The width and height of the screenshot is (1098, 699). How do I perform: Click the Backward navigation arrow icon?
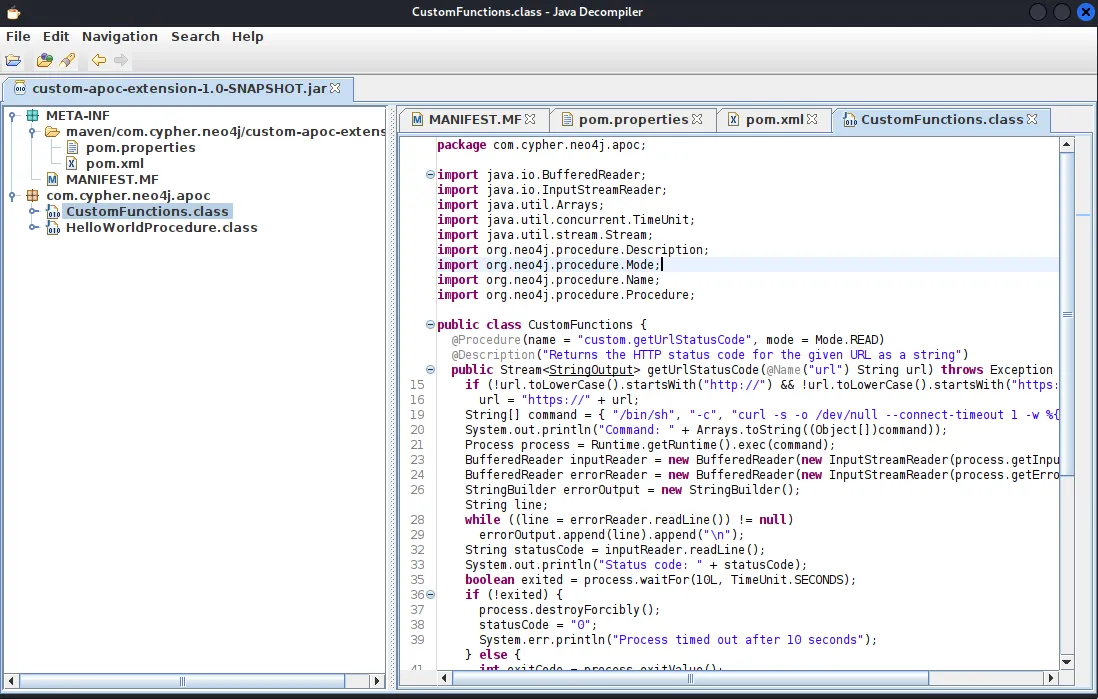click(99, 60)
